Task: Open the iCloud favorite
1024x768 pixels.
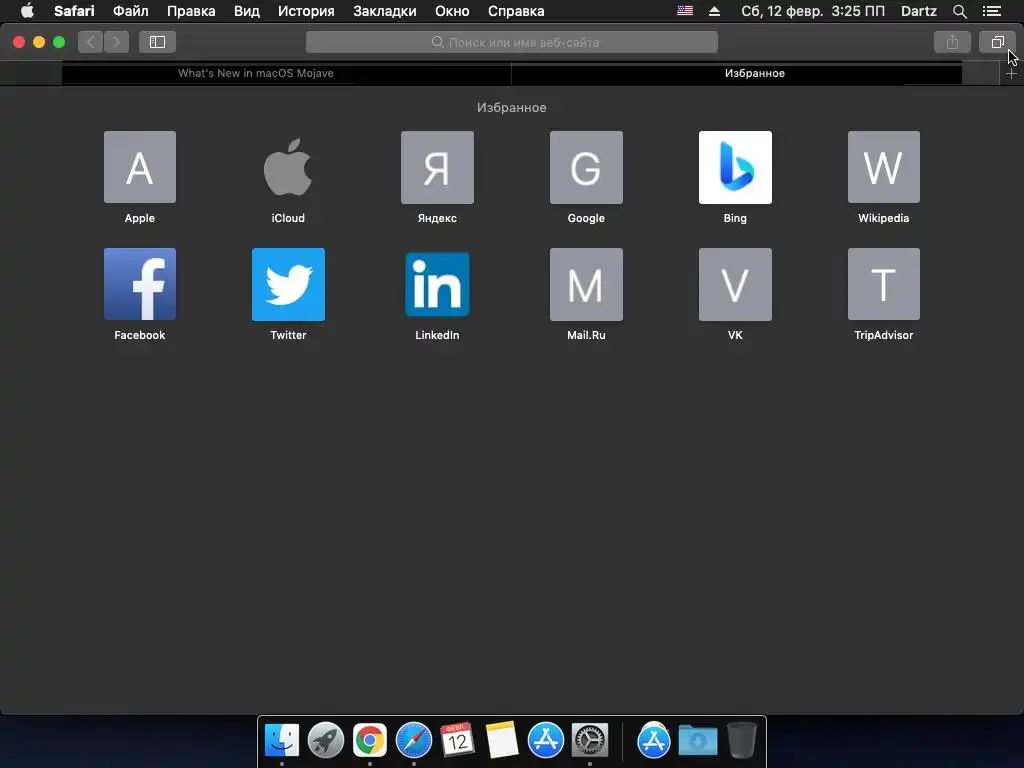Action: [x=288, y=167]
